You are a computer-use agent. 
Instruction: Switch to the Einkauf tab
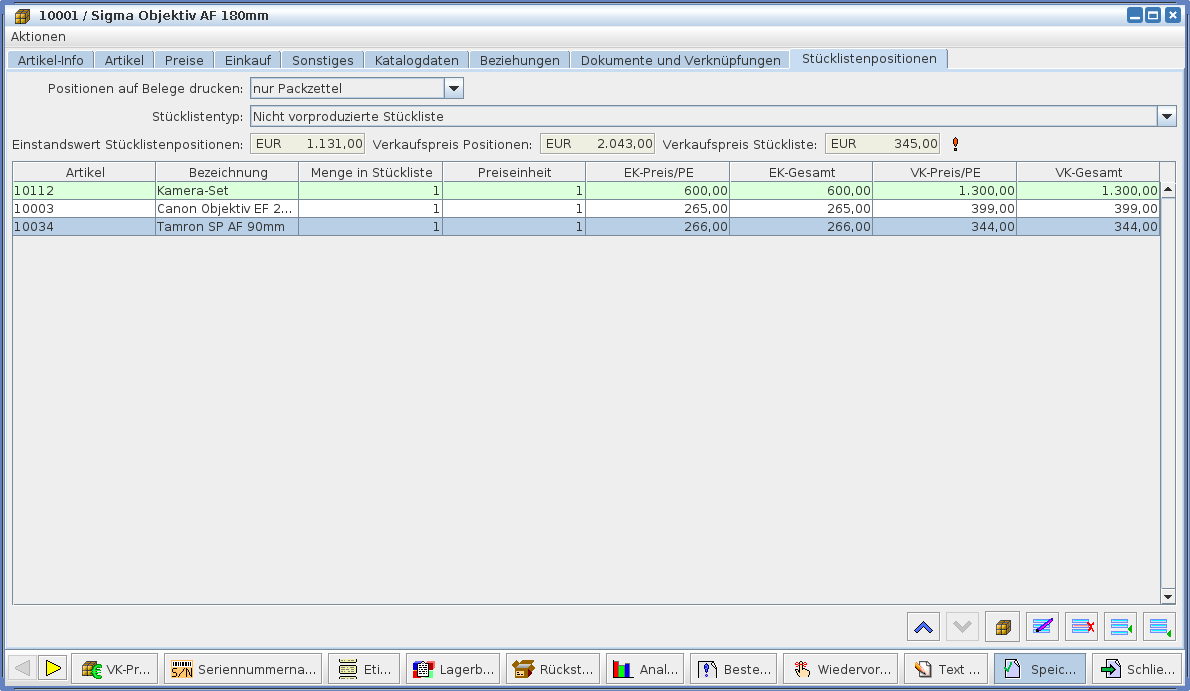[247, 60]
